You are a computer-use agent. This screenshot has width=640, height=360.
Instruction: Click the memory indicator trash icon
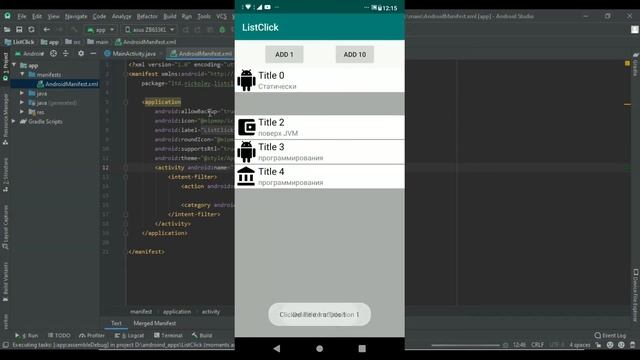point(632,345)
